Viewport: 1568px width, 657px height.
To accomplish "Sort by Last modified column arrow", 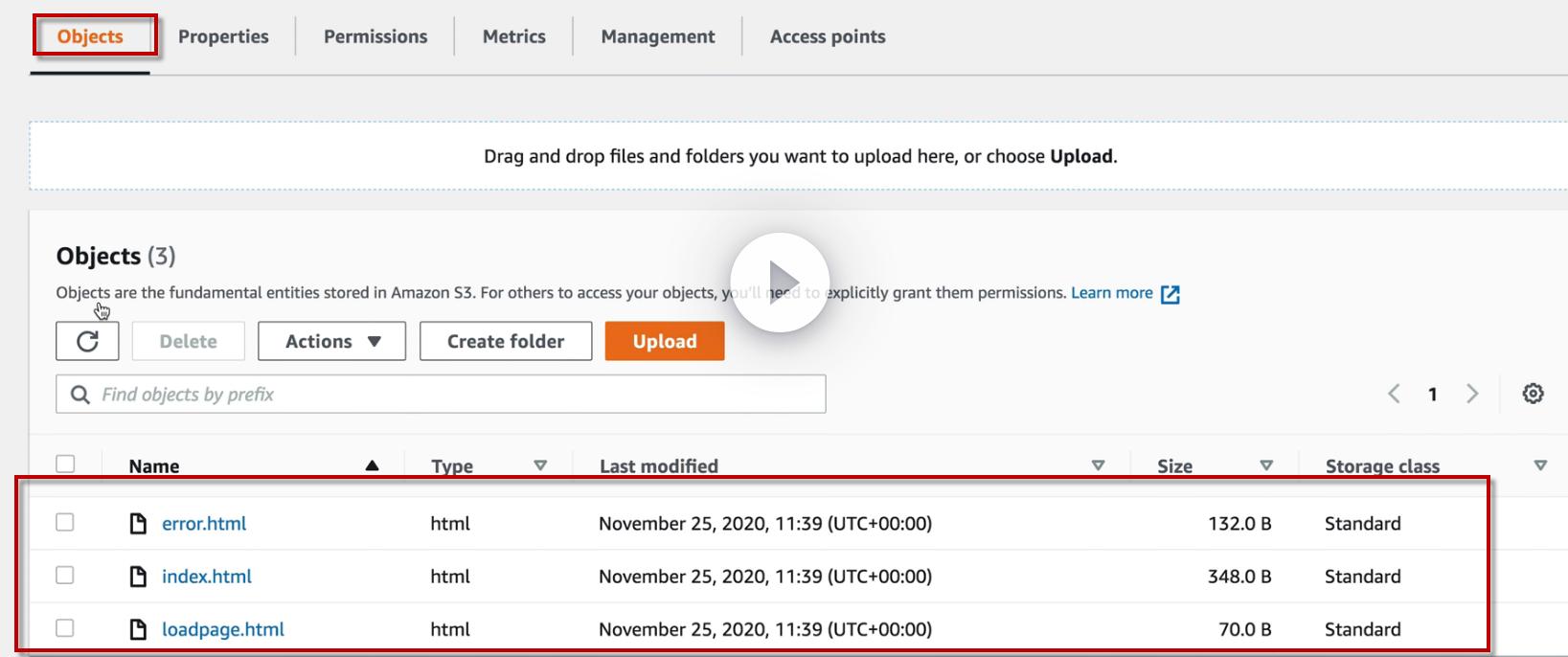I will pyautogui.click(x=1098, y=465).
